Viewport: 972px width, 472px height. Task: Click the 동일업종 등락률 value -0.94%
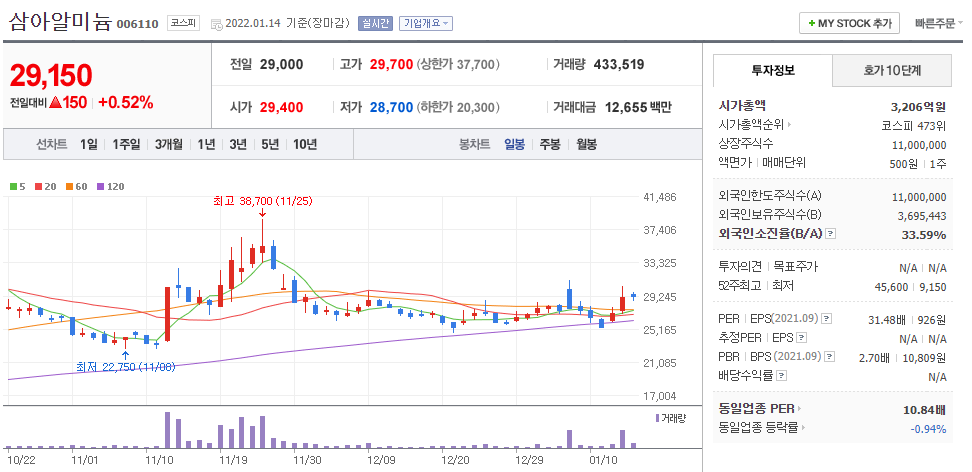click(x=928, y=429)
